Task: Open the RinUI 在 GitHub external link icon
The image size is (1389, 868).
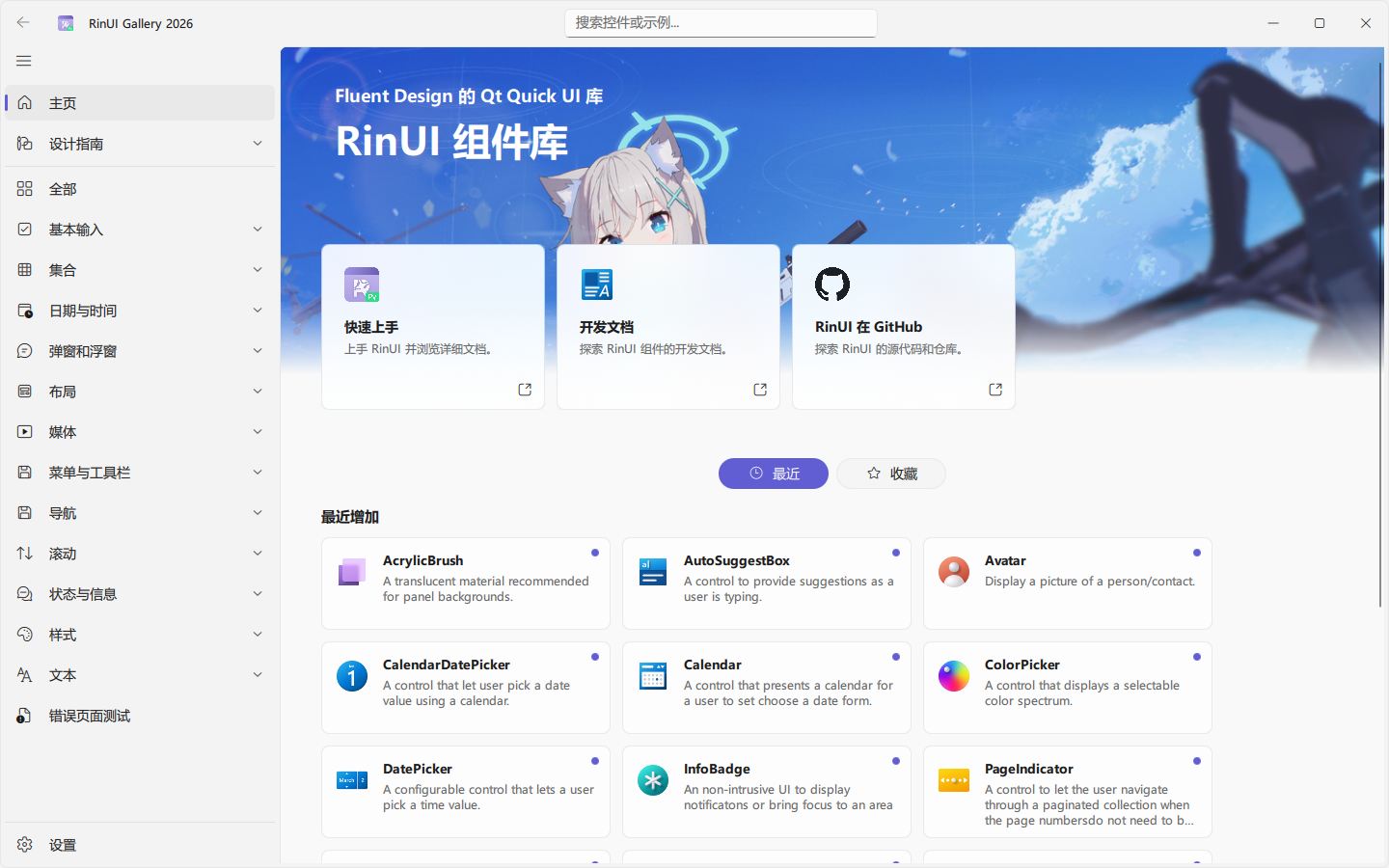Action: click(995, 390)
